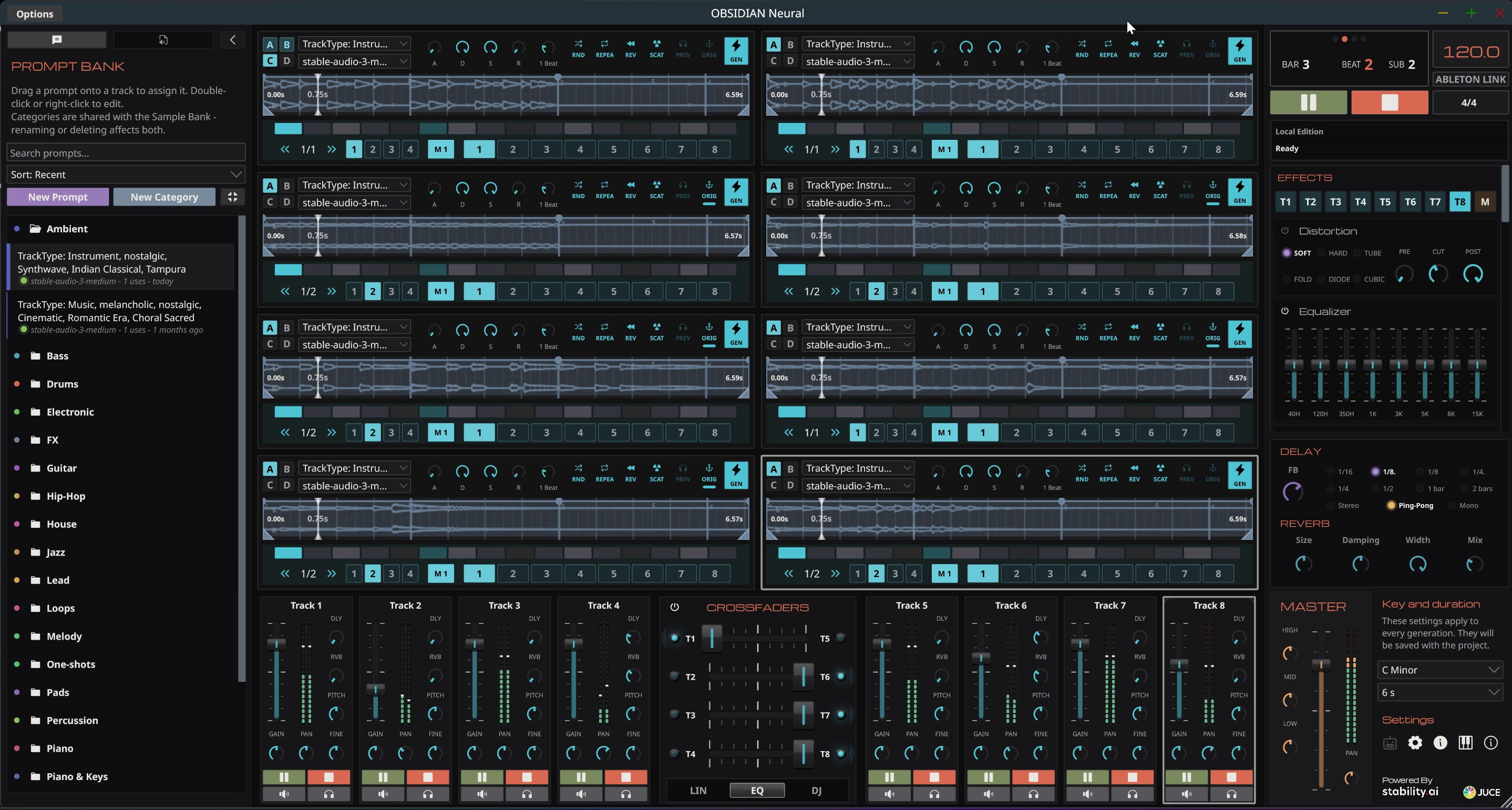The image size is (1512, 810).
Task: Click REPEA loop in the highlighted Track 8 panel
Action: [x=1108, y=473]
